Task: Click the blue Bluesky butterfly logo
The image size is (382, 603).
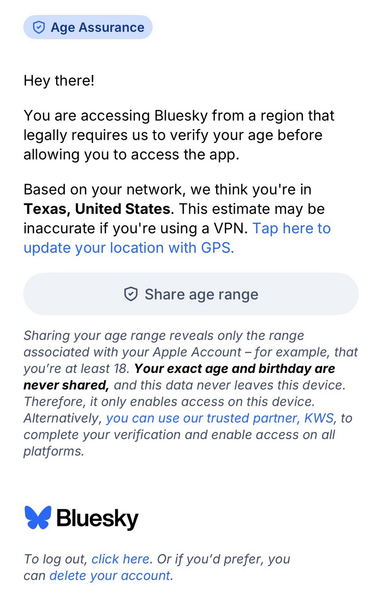Action: tap(38, 517)
